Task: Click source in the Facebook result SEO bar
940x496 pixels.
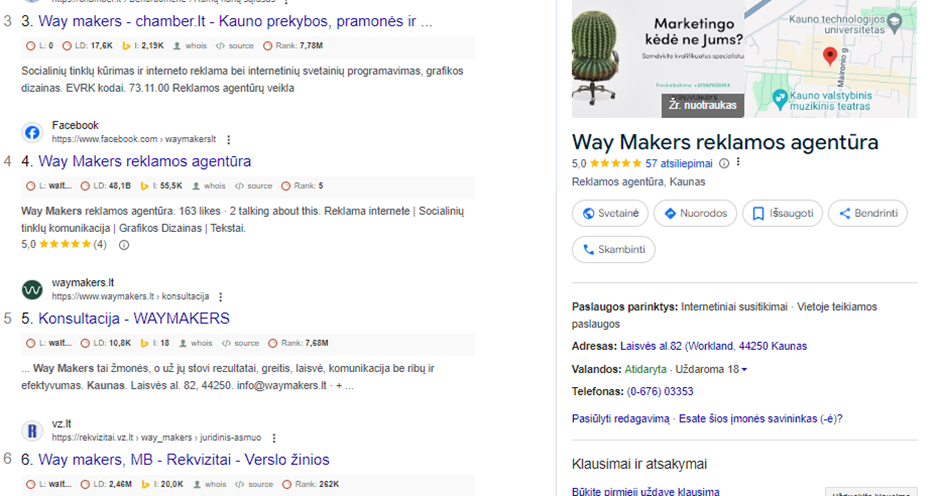Action: (x=254, y=186)
